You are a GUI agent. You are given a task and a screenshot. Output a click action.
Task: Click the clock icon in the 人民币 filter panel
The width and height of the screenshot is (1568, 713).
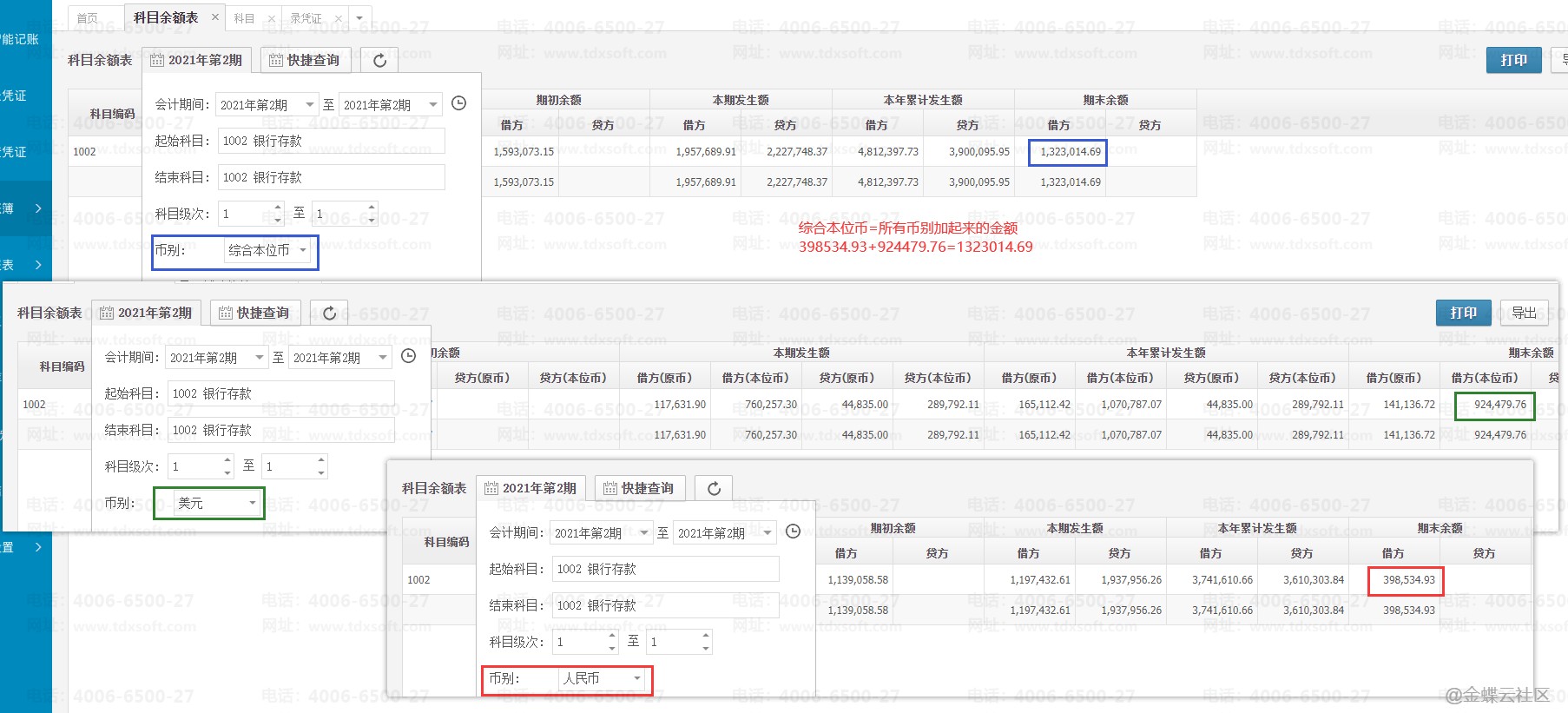(x=793, y=531)
